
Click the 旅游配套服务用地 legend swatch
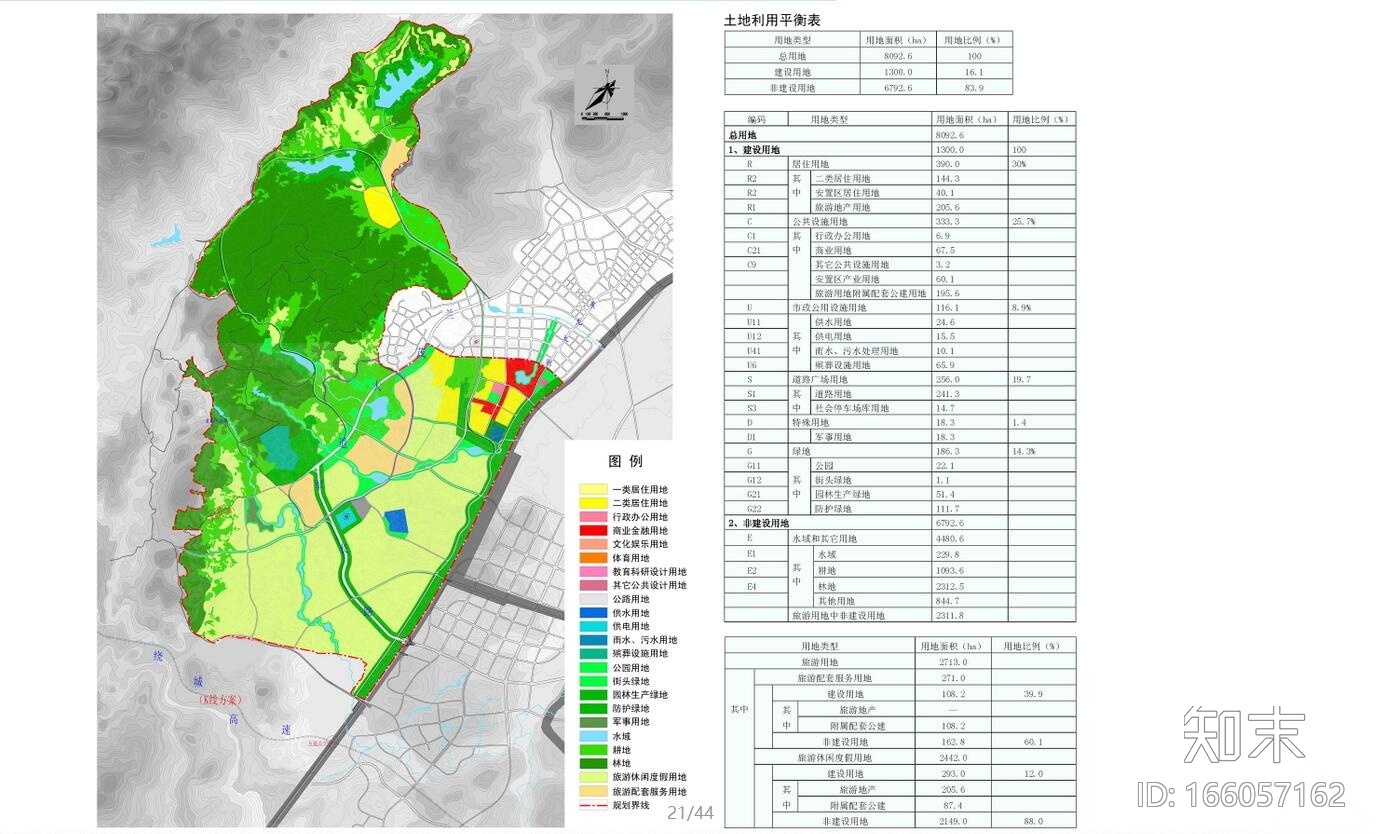point(593,791)
